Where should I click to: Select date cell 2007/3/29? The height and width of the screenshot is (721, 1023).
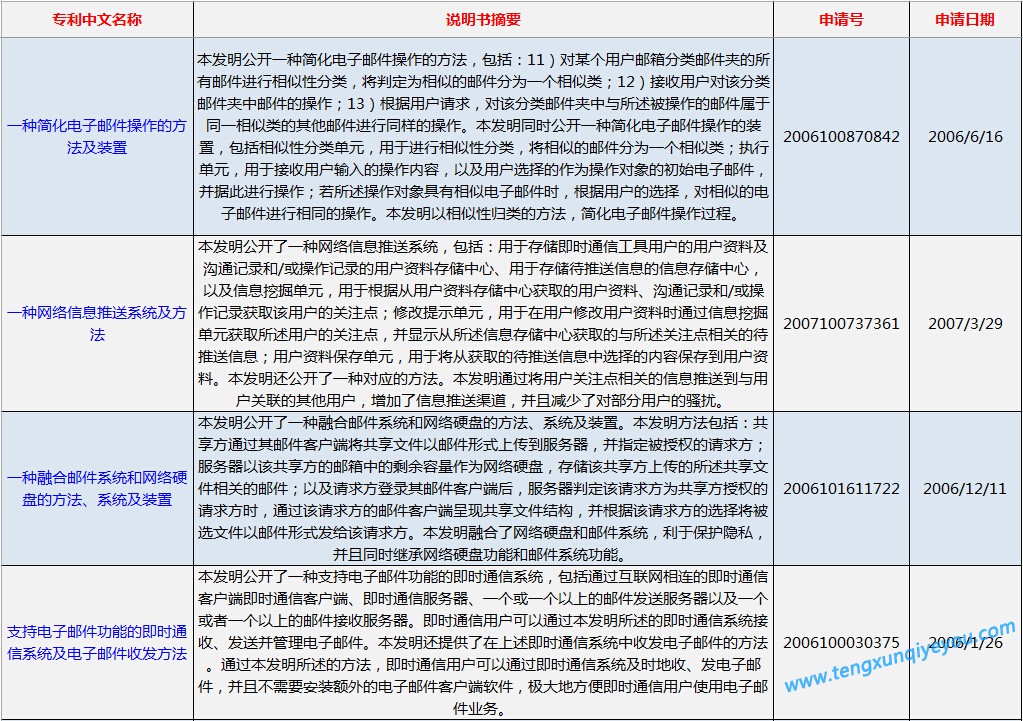point(965,323)
